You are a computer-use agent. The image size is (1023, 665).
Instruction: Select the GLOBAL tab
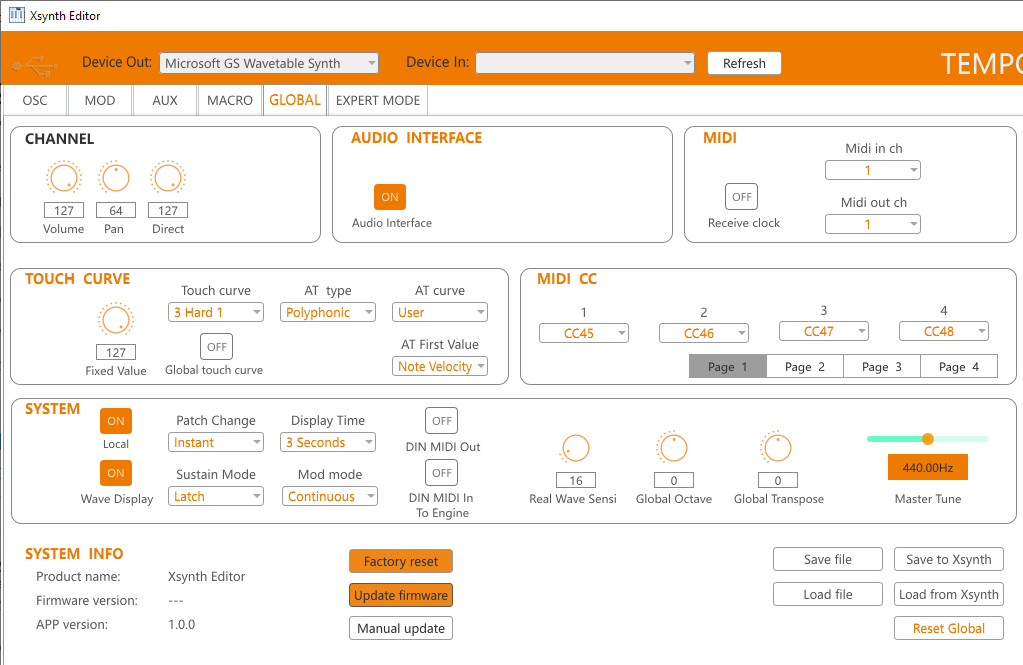click(x=295, y=100)
